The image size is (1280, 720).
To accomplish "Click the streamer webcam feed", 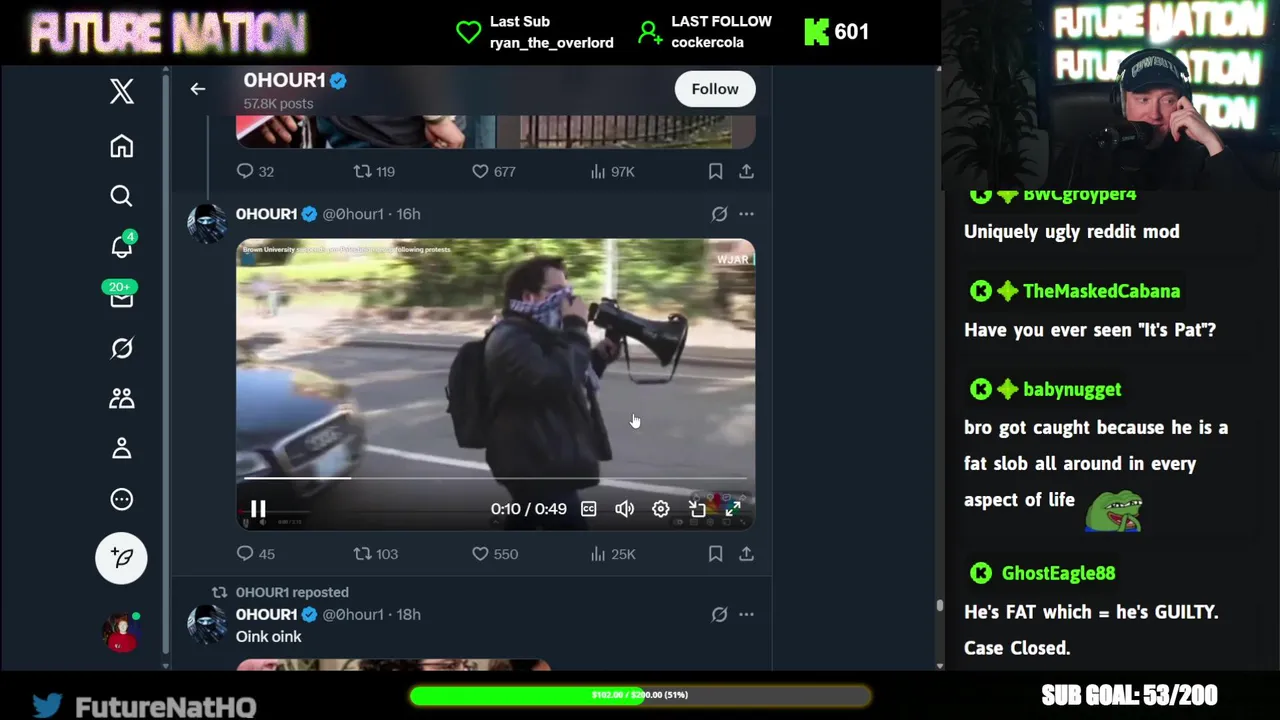I will click(x=1111, y=95).
